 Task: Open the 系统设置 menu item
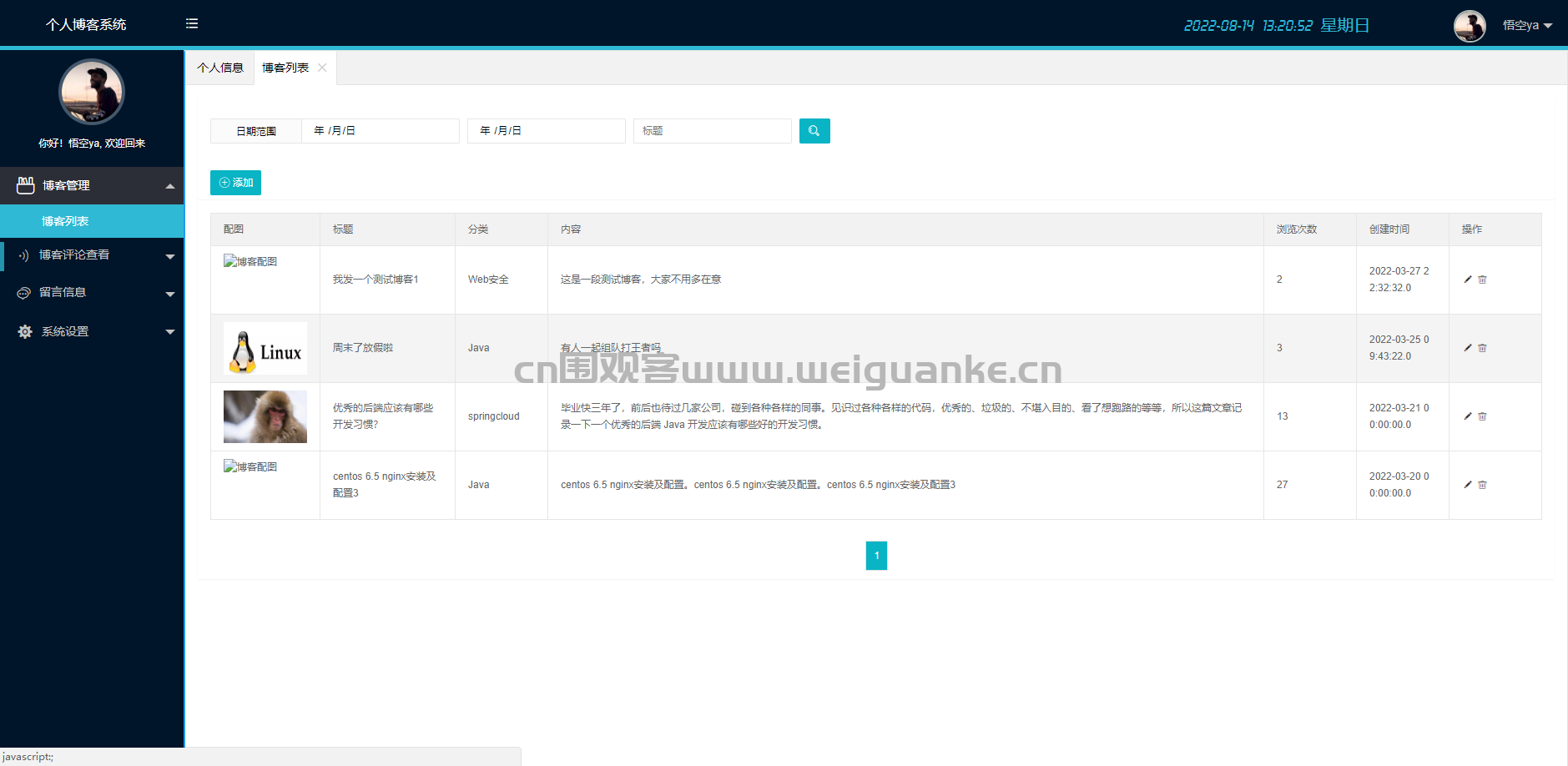click(92, 331)
